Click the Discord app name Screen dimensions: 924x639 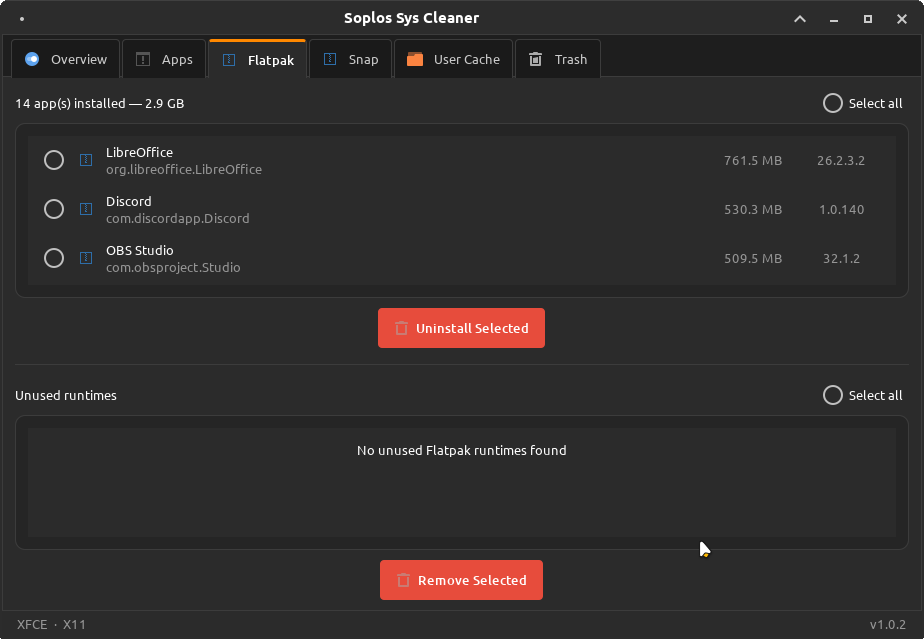pos(128,201)
